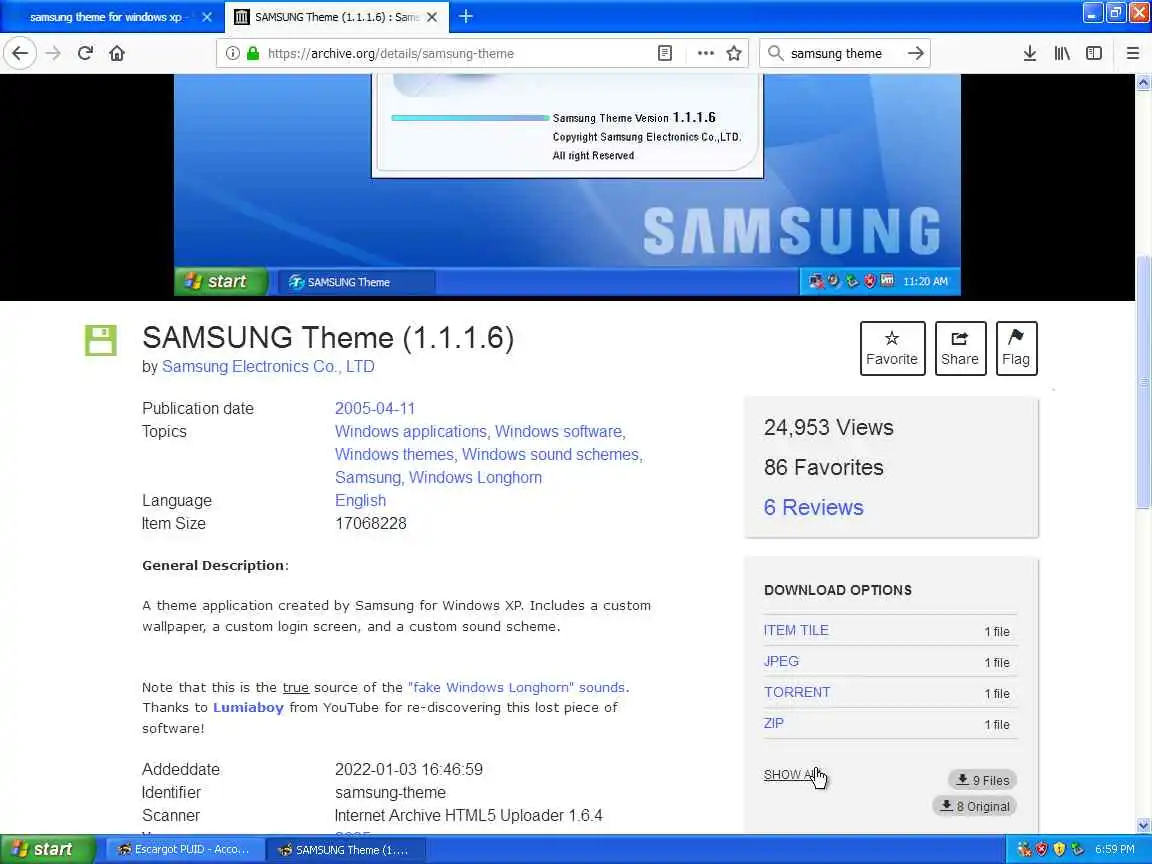The width and height of the screenshot is (1152, 864).
Task: Open the 2005-04-11 publication date link
Action: [x=375, y=408]
